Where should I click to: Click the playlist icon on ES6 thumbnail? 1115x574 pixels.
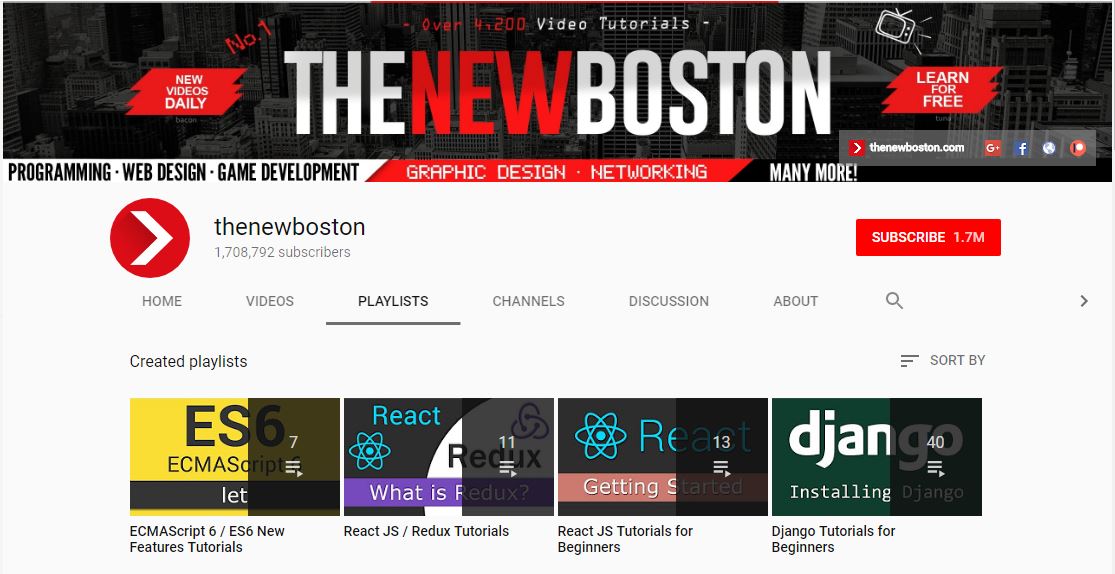coord(294,468)
